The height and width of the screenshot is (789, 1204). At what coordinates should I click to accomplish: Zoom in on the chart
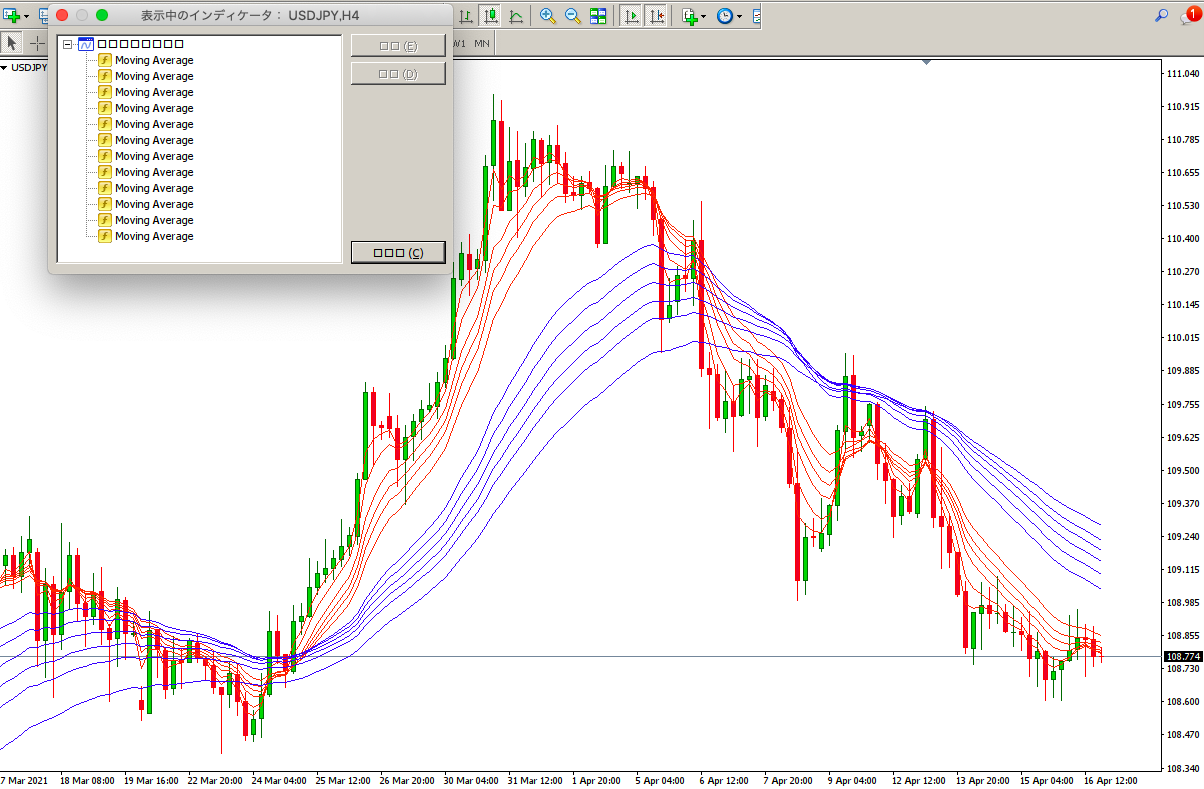click(x=547, y=16)
